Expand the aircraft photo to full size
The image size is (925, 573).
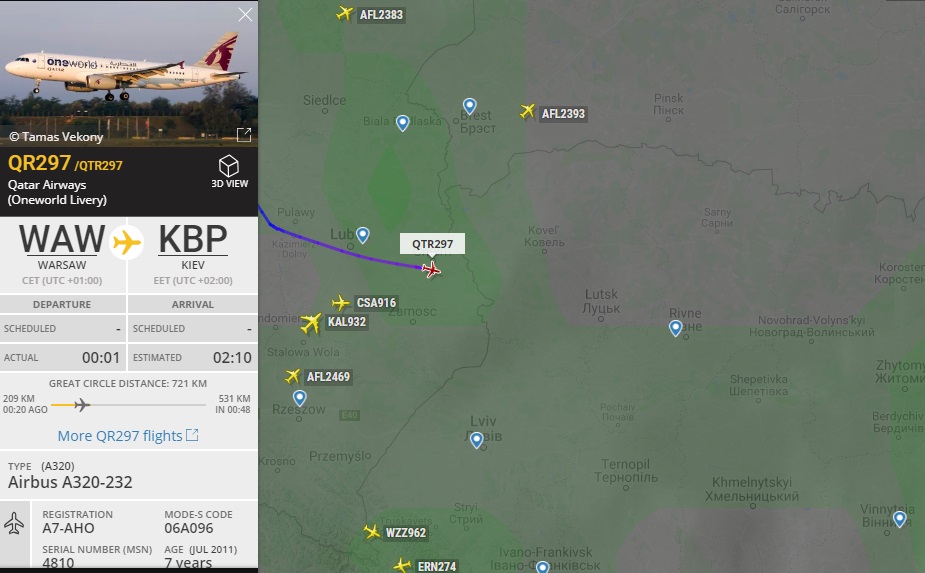click(x=244, y=135)
